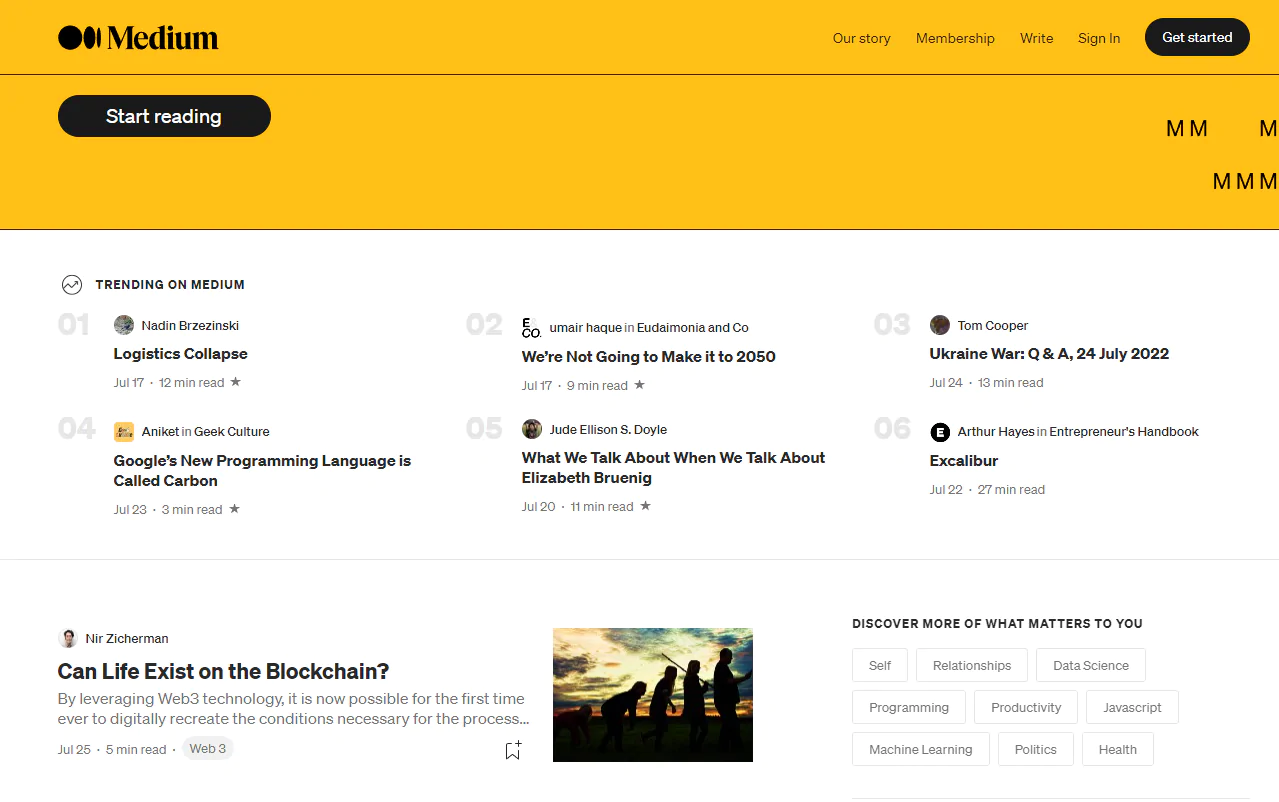Click the member-only star on We're Not Going to Make it to 2050

pyautogui.click(x=640, y=385)
